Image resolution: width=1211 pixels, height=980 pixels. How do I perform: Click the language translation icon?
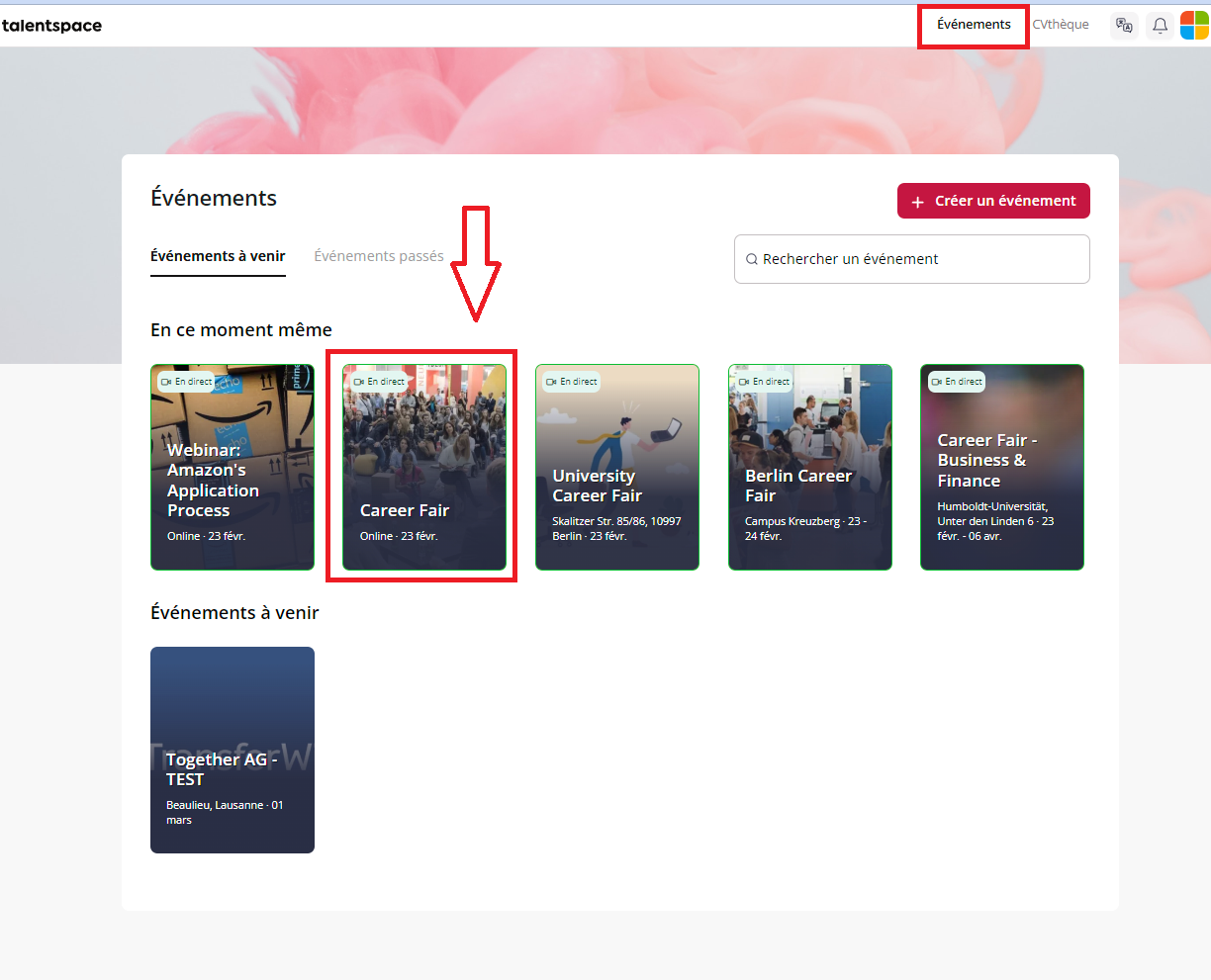1124,26
